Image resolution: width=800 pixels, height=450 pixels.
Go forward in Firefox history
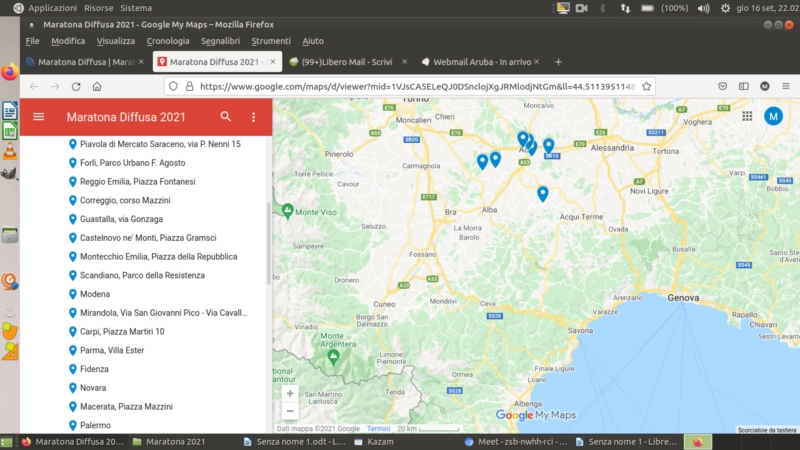[55, 86]
